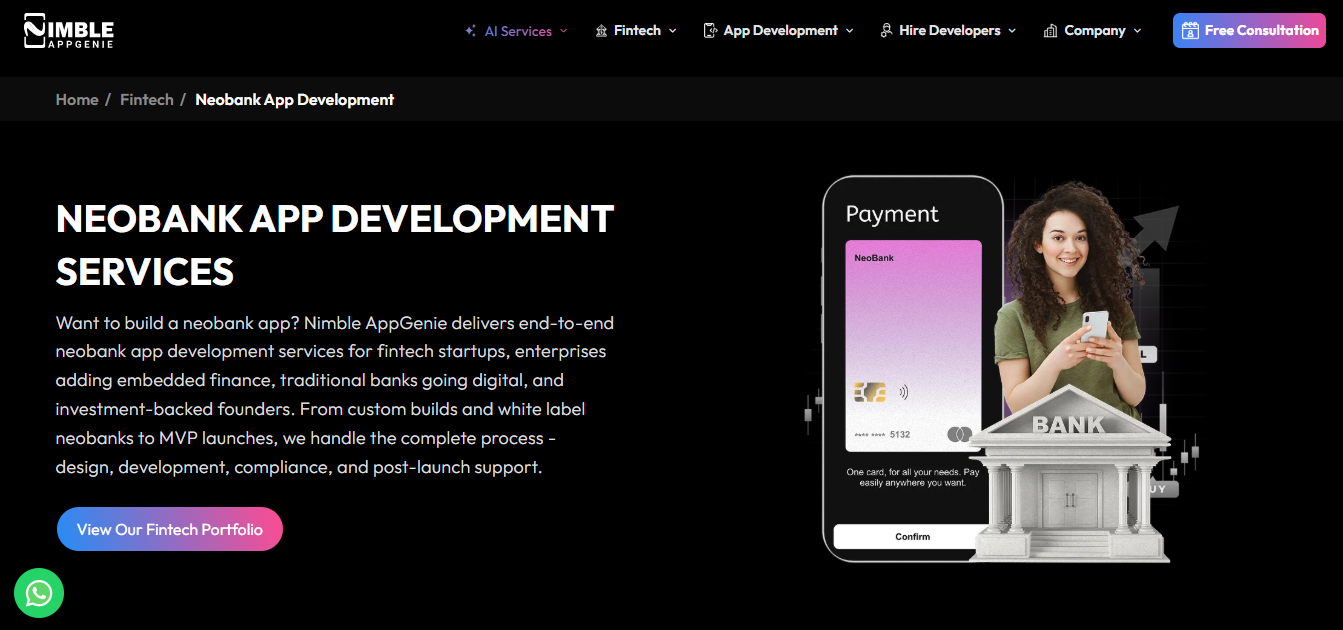Go to Fintech breadcrumb link
This screenshot has width=1343, height=630.
click(147, 100)
